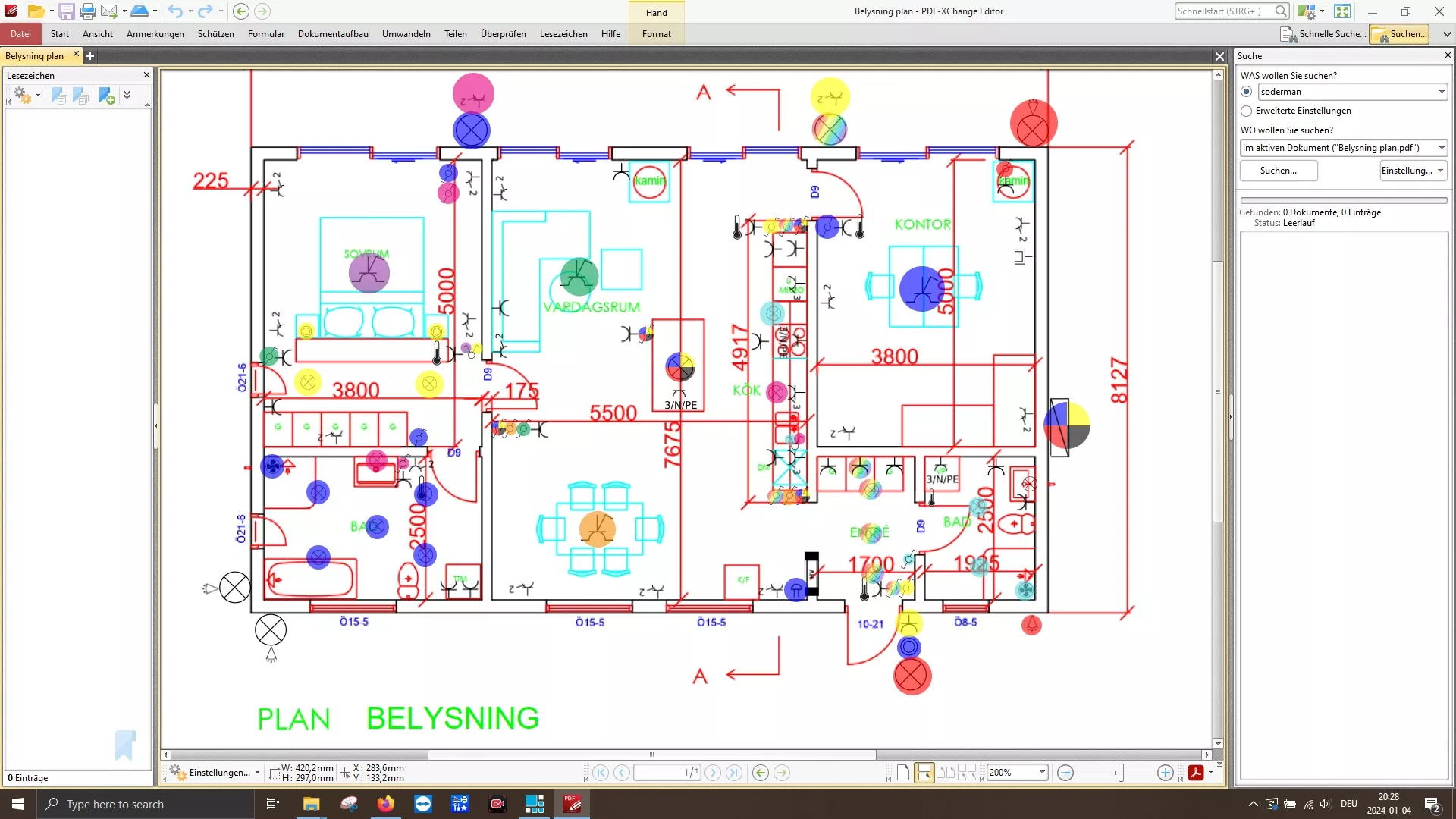1456x819 pixels.
Task: Open the 200% zoom level dropdown
Action: [1042, 773]
